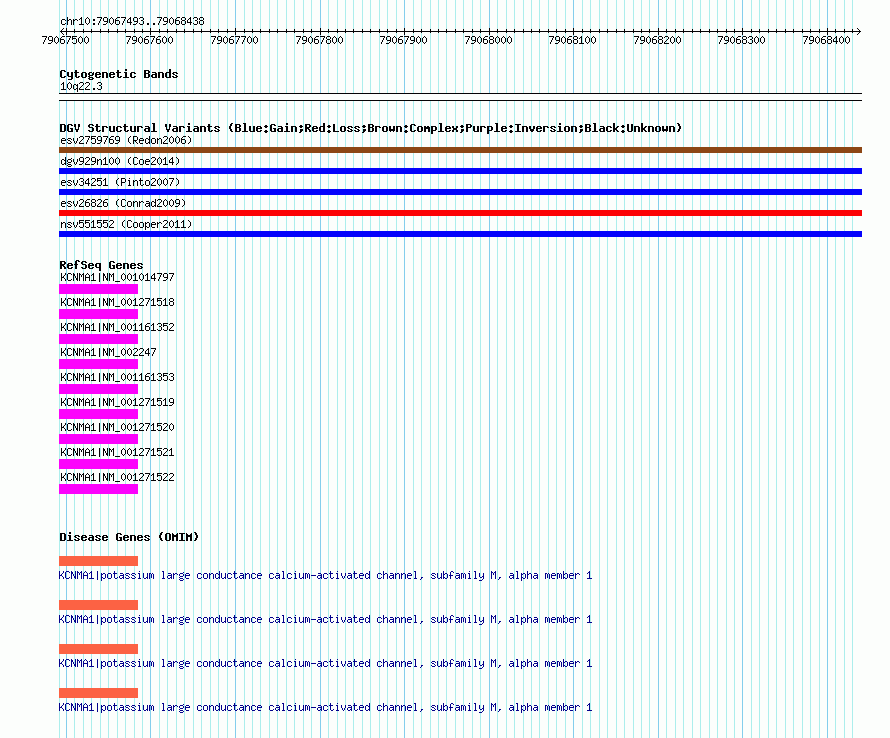The image size is (890, 738).
Task: Click ruler position 79067700
Action: pos(234,40)
